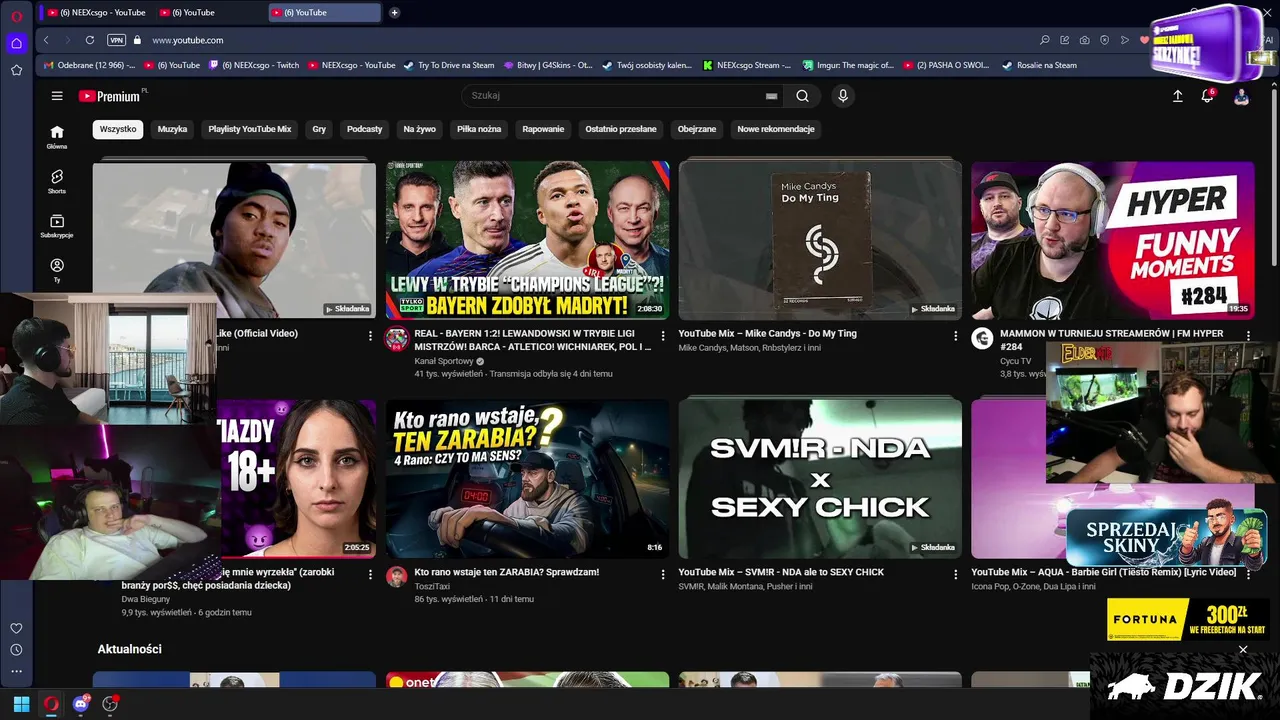Open Subskrypcje from the sidebar

point(57,226)
